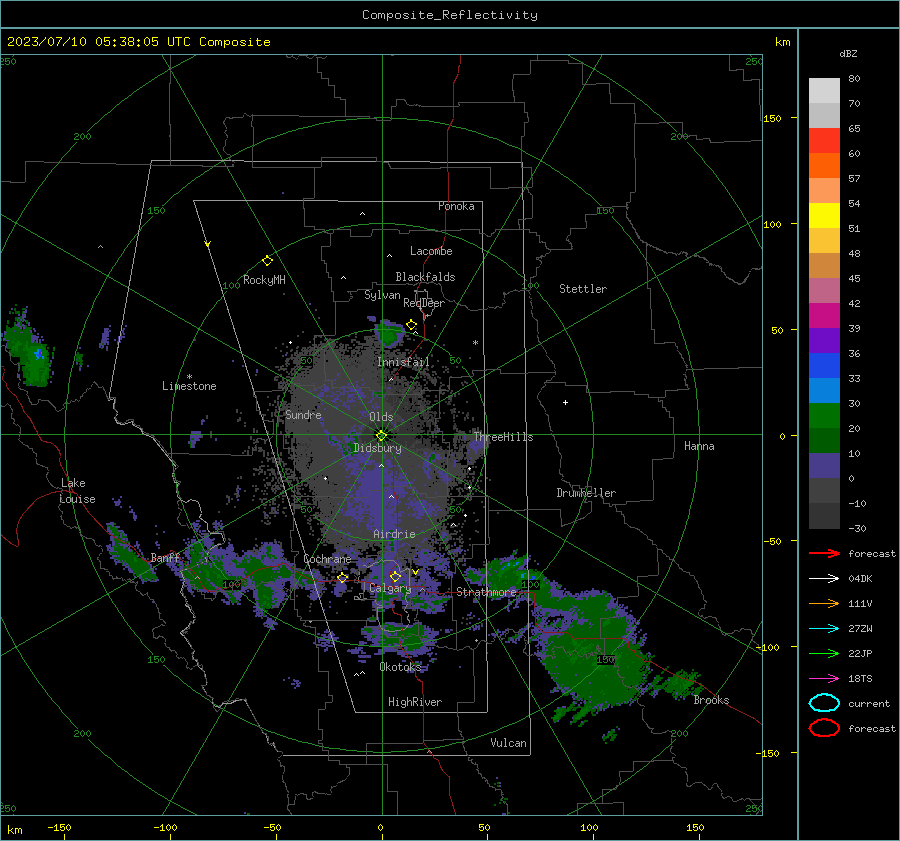Click the HighRiver town label

click(415, 702)
